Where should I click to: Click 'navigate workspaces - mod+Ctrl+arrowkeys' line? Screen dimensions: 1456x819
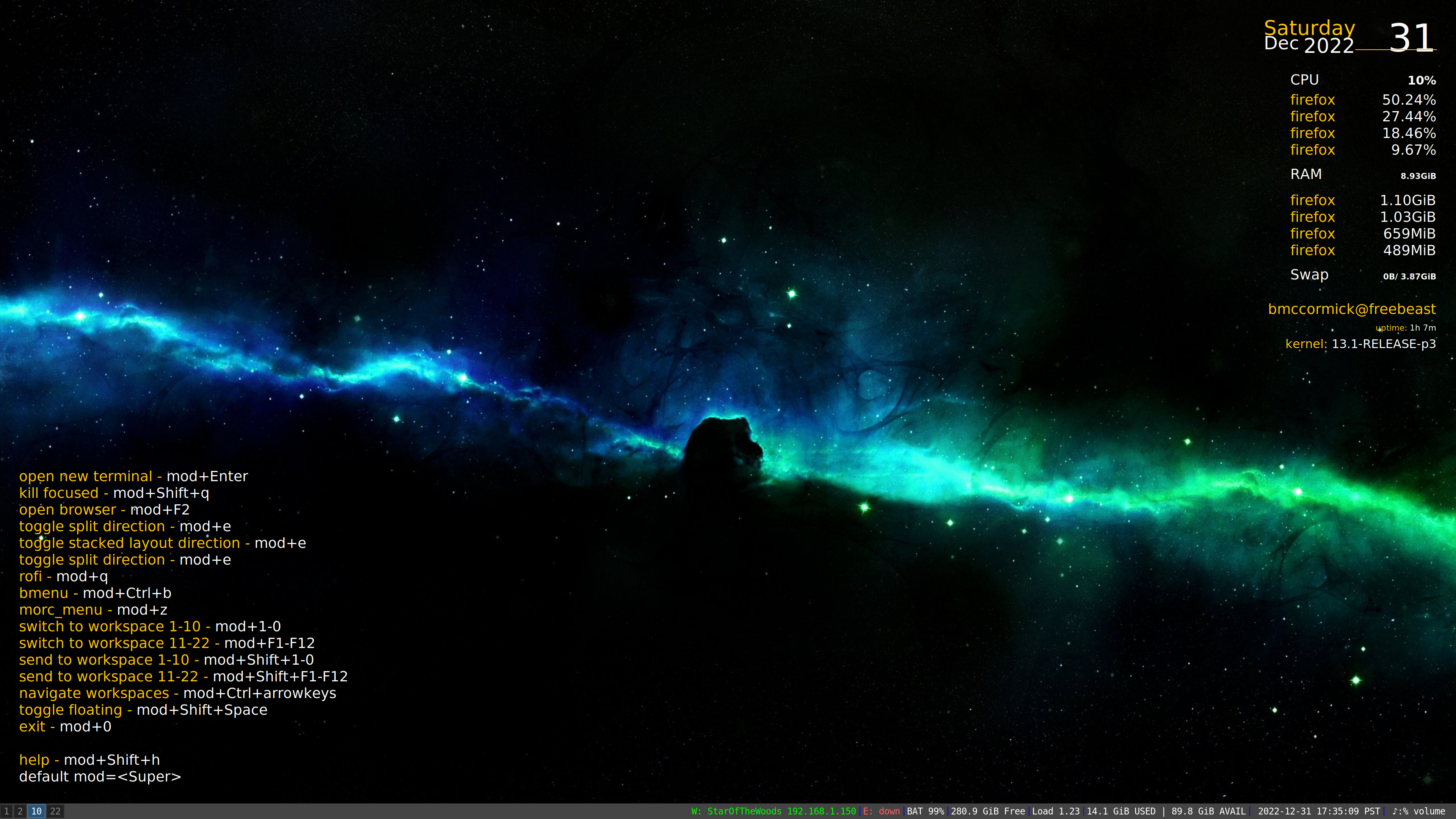point(177,693)
